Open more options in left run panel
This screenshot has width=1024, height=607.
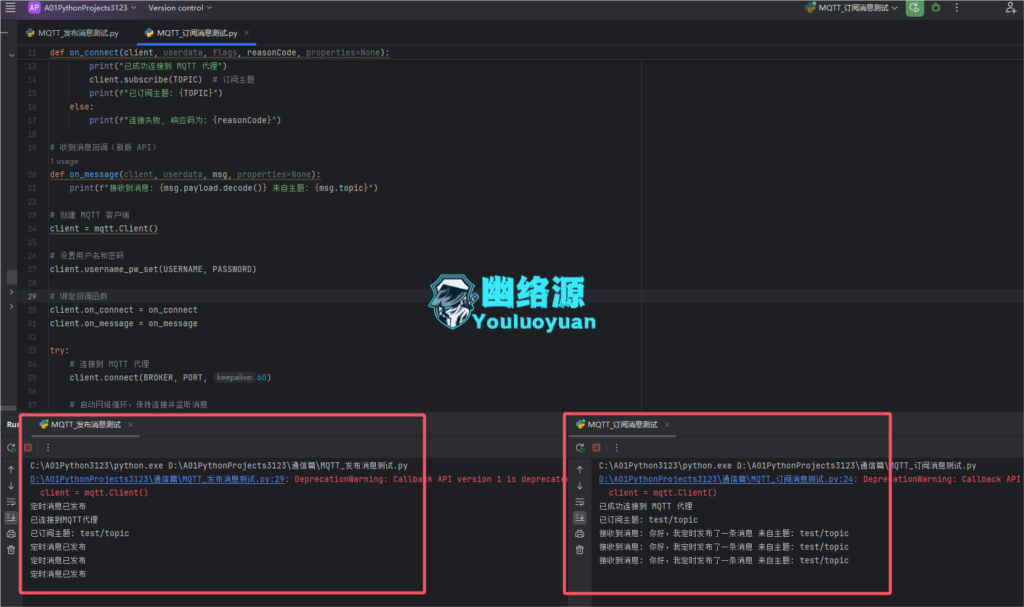[48, 448]
